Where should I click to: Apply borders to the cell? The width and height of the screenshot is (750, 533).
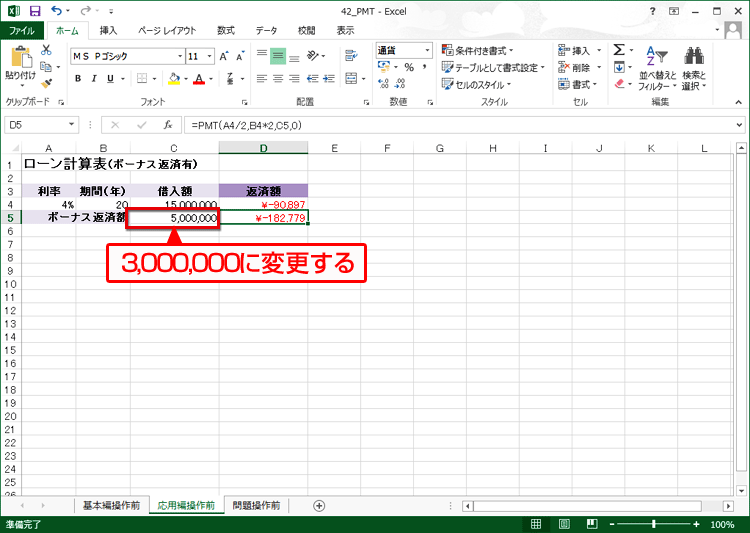point(142,78)
